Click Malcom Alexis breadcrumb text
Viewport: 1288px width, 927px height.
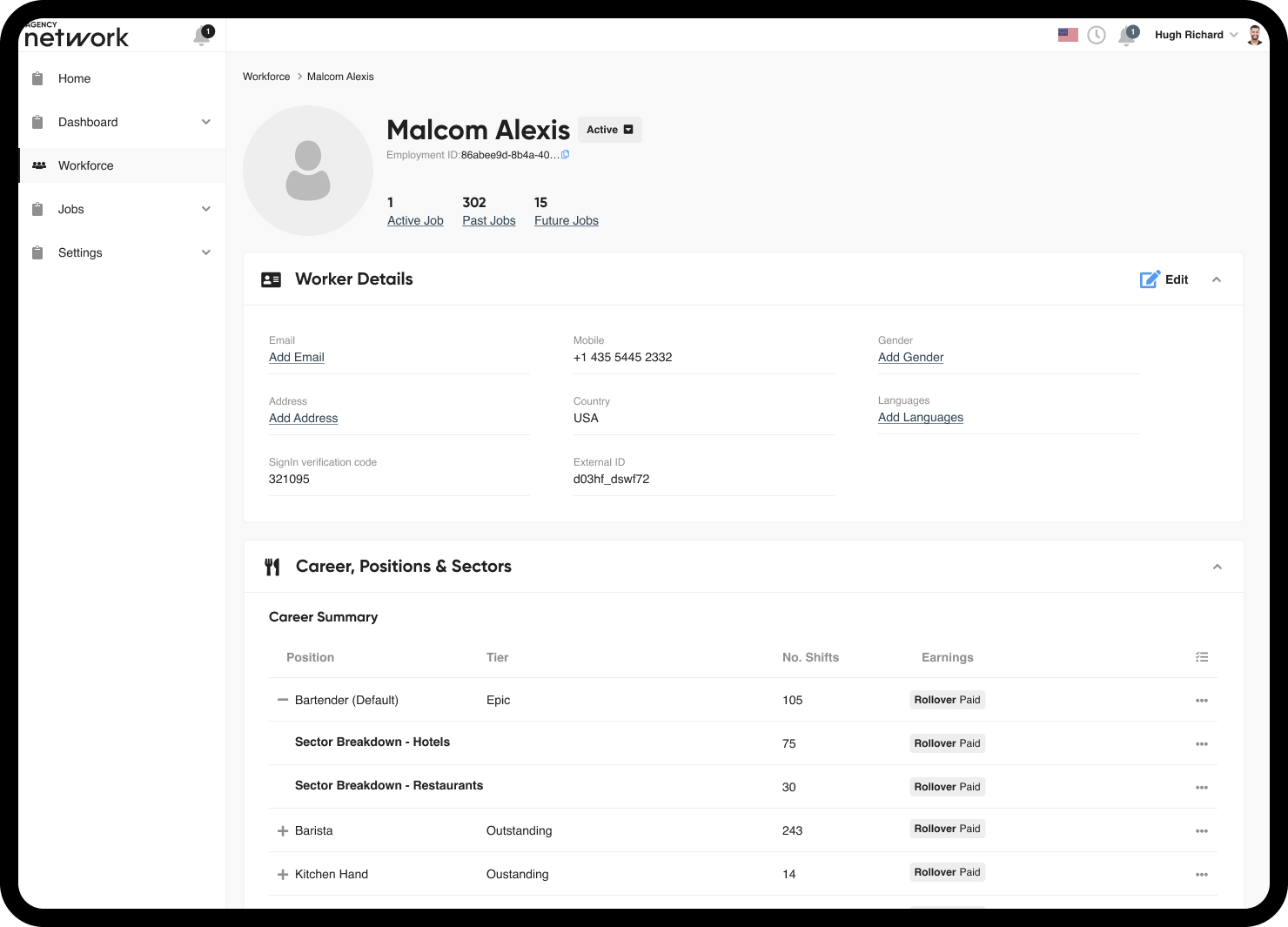click(340, 77)
